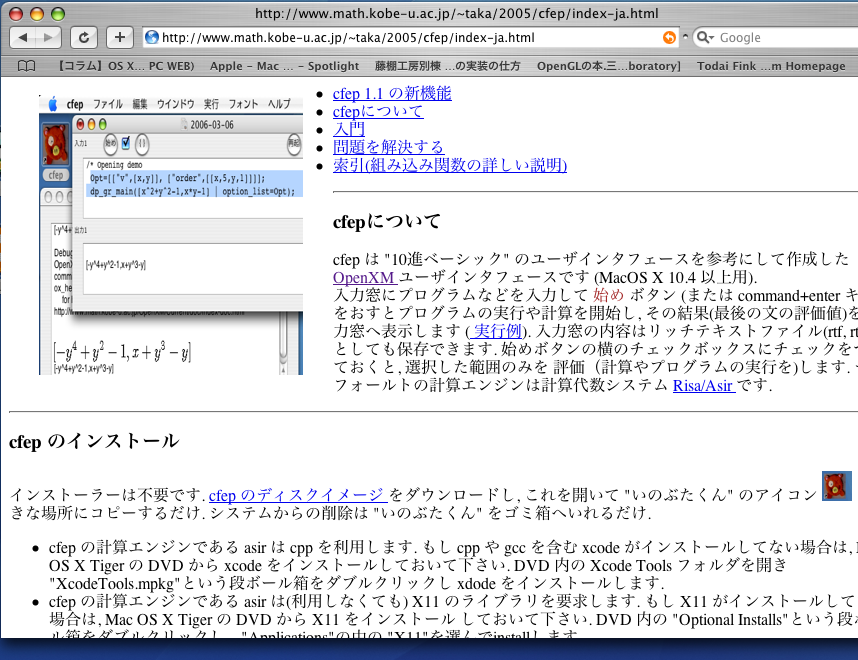Click the ファイル menu in the cfep screenshot
Screen dimensions: 858x660
tap(108, 104)
